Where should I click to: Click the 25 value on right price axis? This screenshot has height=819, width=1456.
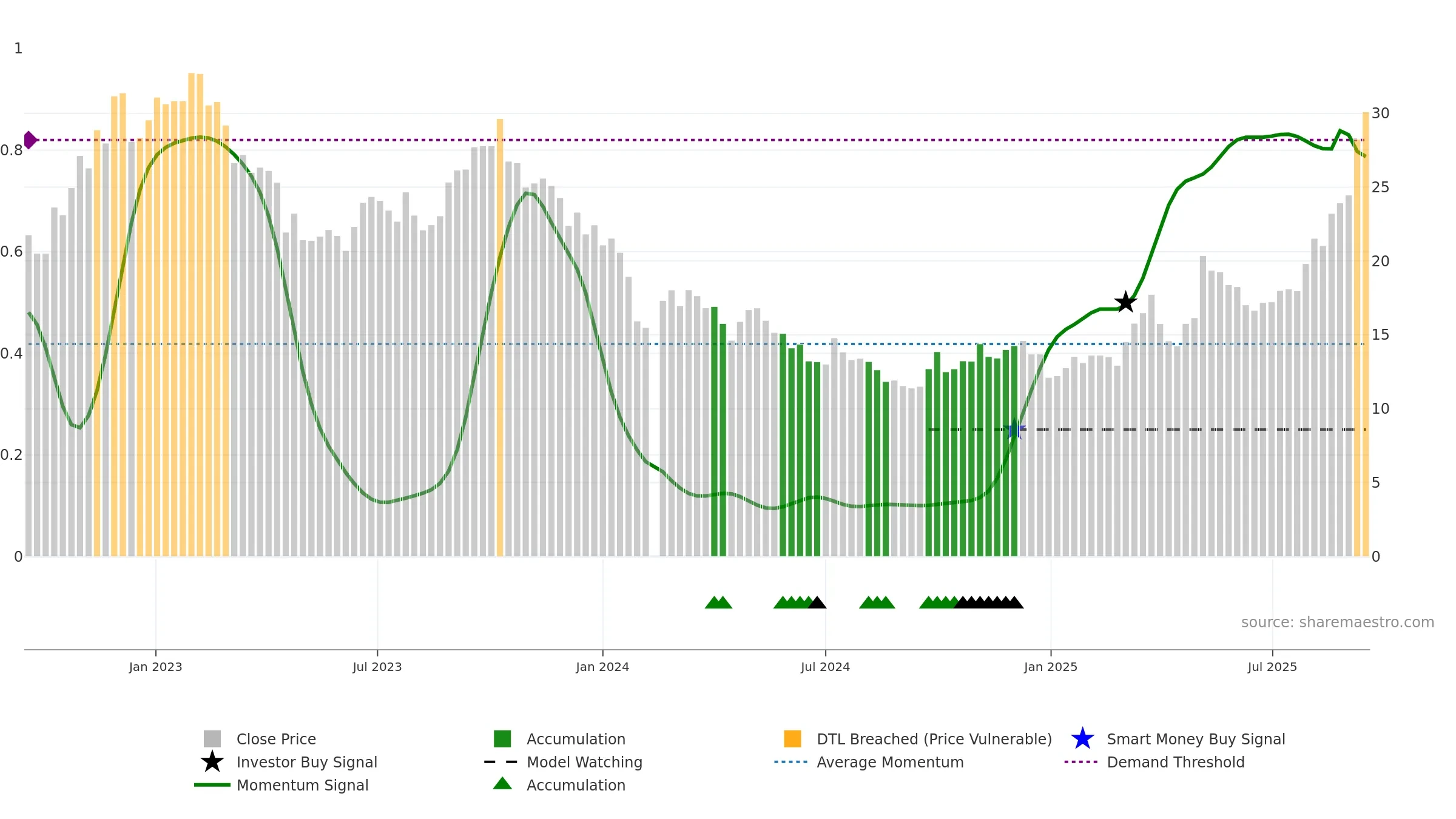[1380, 187]
